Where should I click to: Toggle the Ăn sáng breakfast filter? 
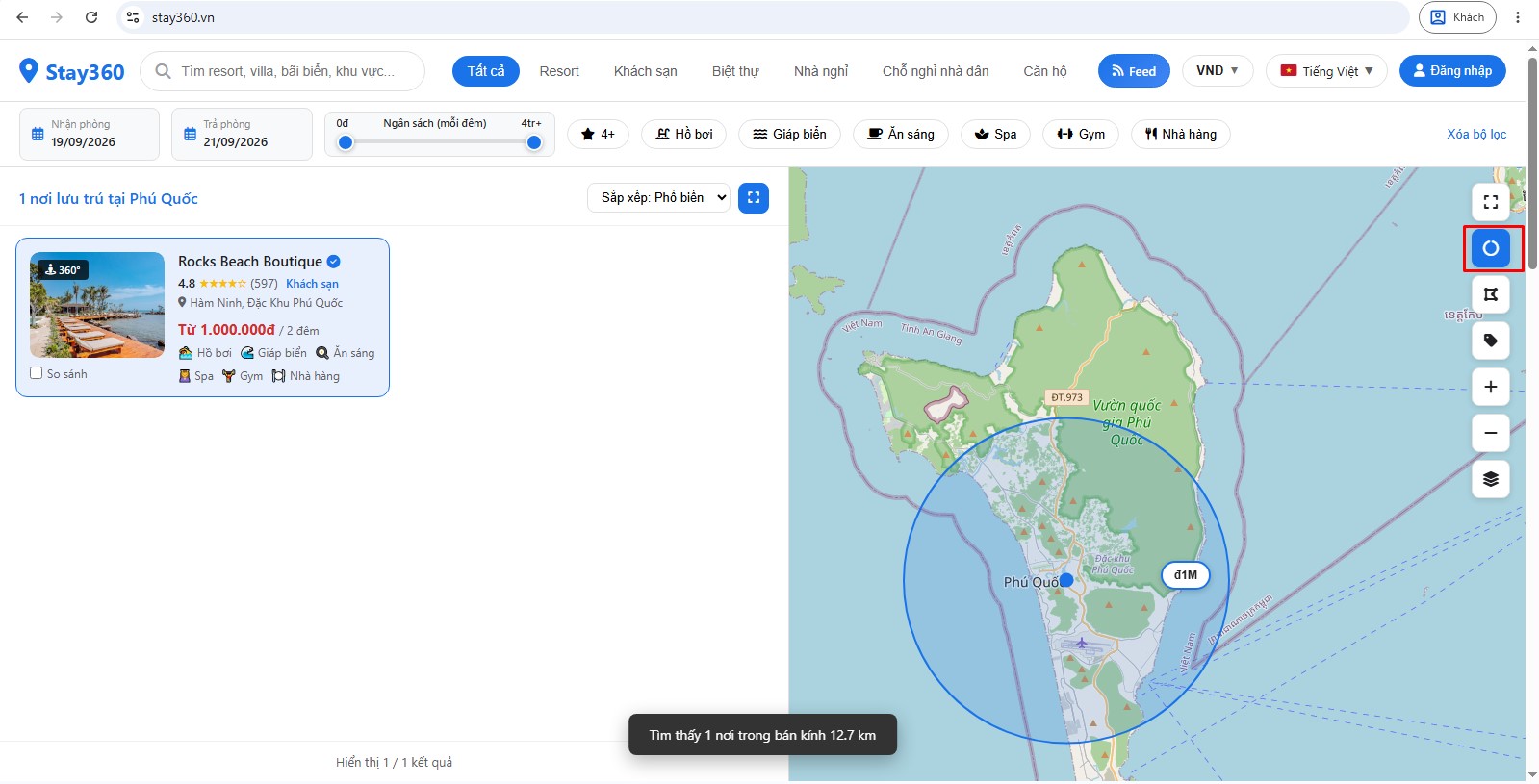click(x=901, y=135)
